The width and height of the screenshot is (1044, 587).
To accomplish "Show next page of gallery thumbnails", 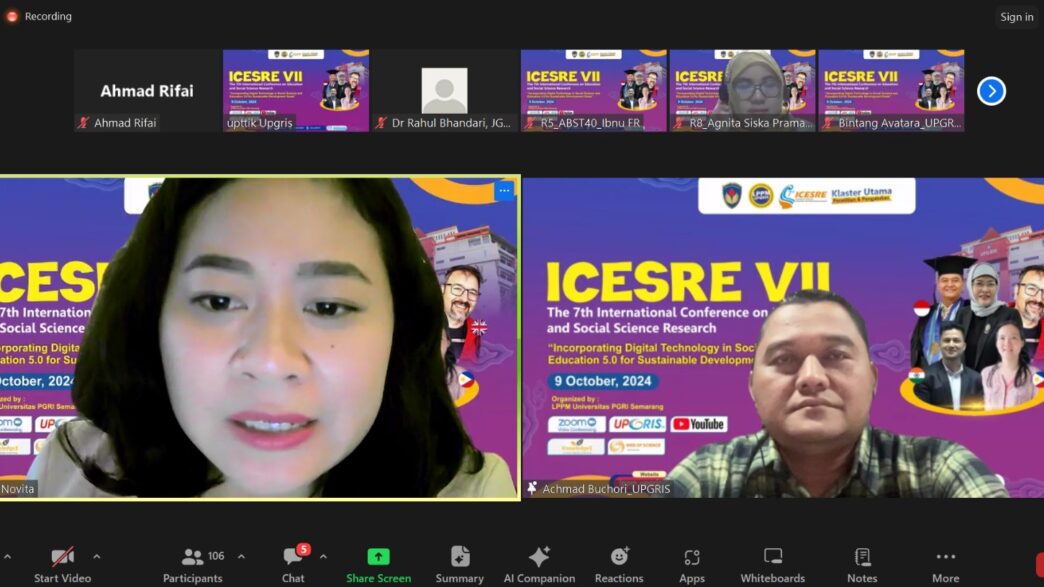I will point(991,91).
